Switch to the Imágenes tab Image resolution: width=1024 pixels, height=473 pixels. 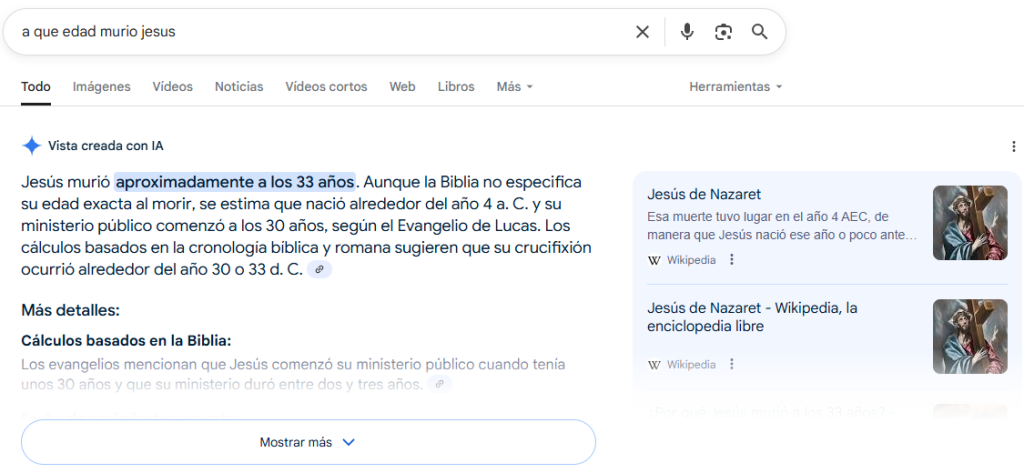click(101, 87)
